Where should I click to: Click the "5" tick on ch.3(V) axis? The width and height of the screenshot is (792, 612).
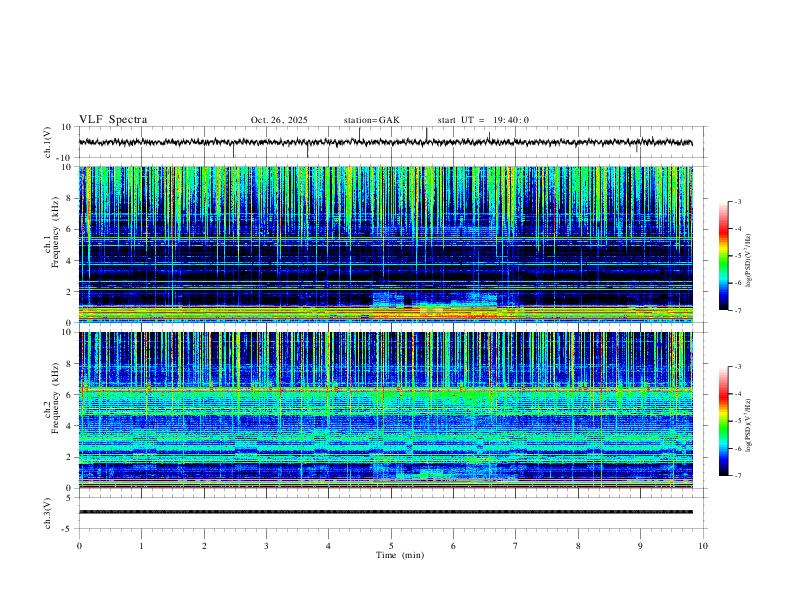coord(69,498)
